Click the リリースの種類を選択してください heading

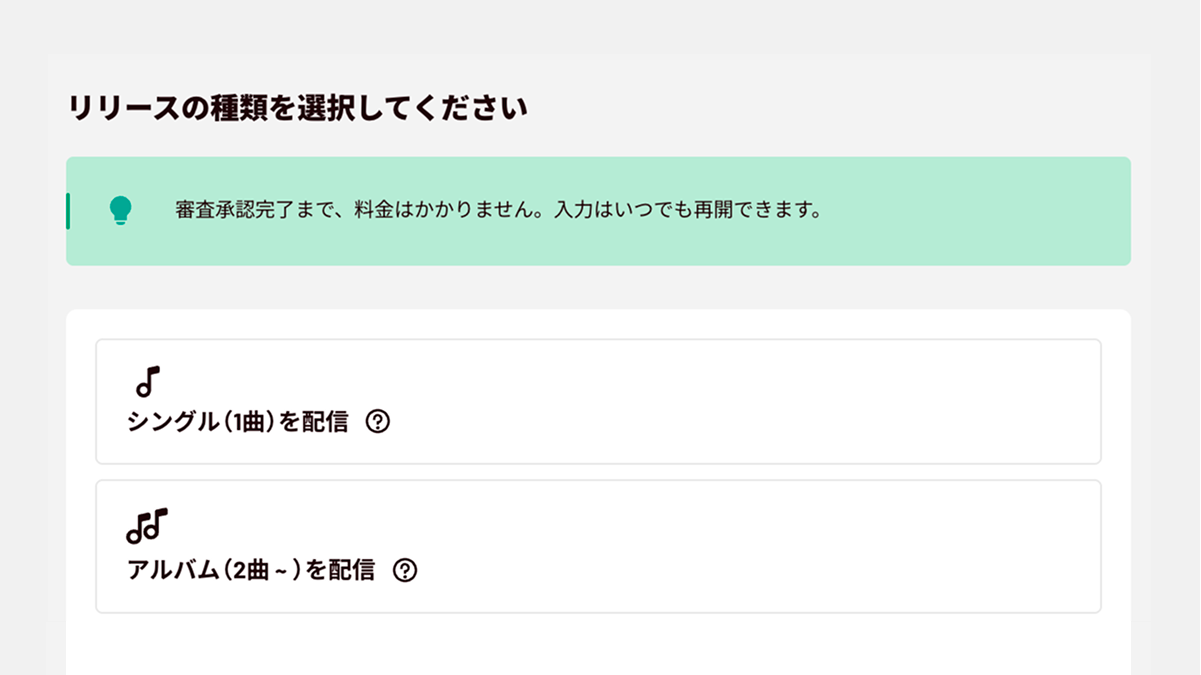297,108
